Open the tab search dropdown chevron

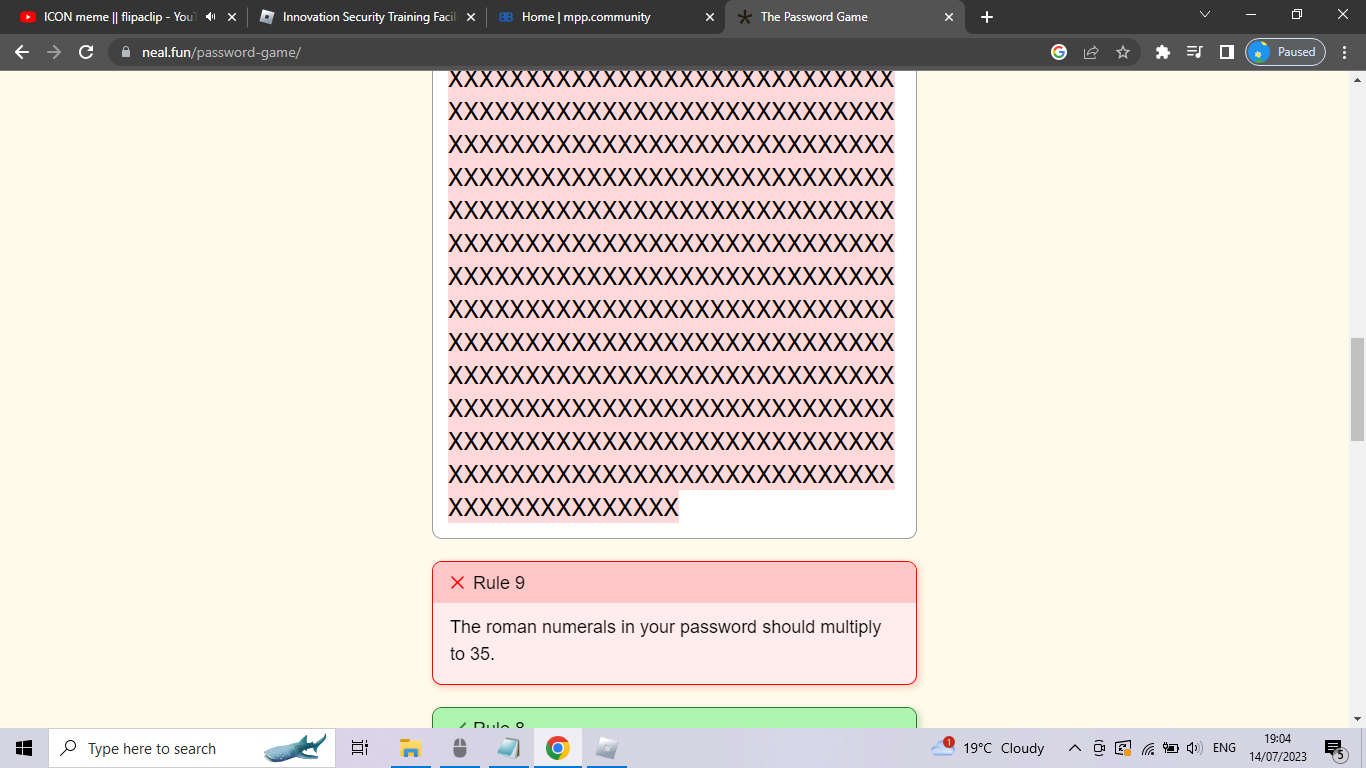1204,14
